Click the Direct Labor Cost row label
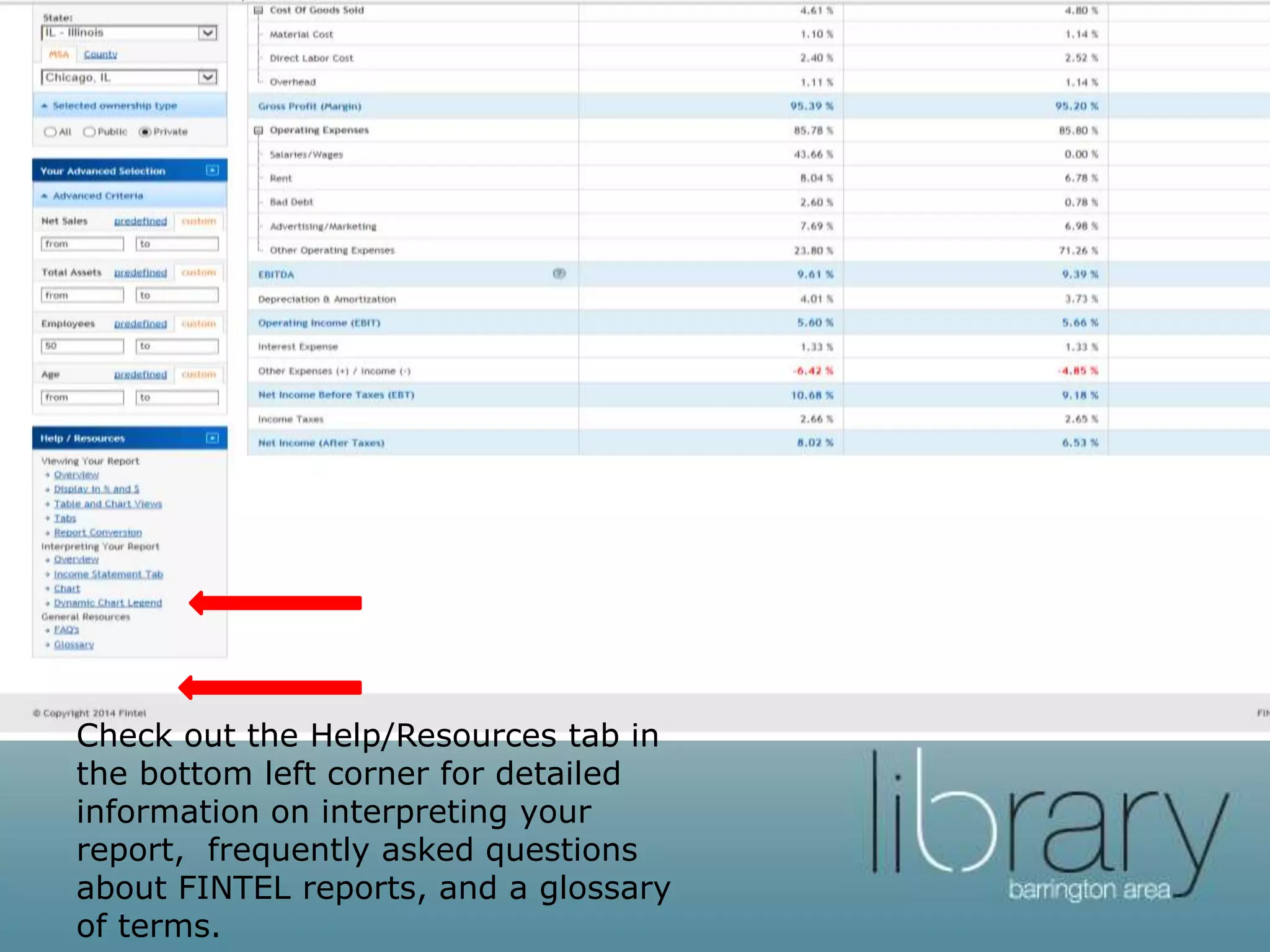 click(x=311, y=58)
